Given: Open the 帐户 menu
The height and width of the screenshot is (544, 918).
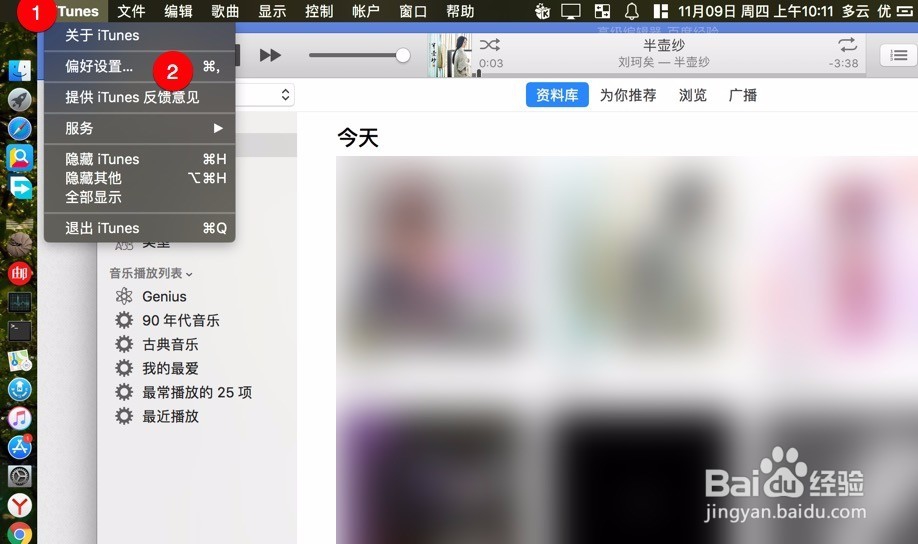Looking at the screenshot, I should pyautogui.click(x=366, y=11).
